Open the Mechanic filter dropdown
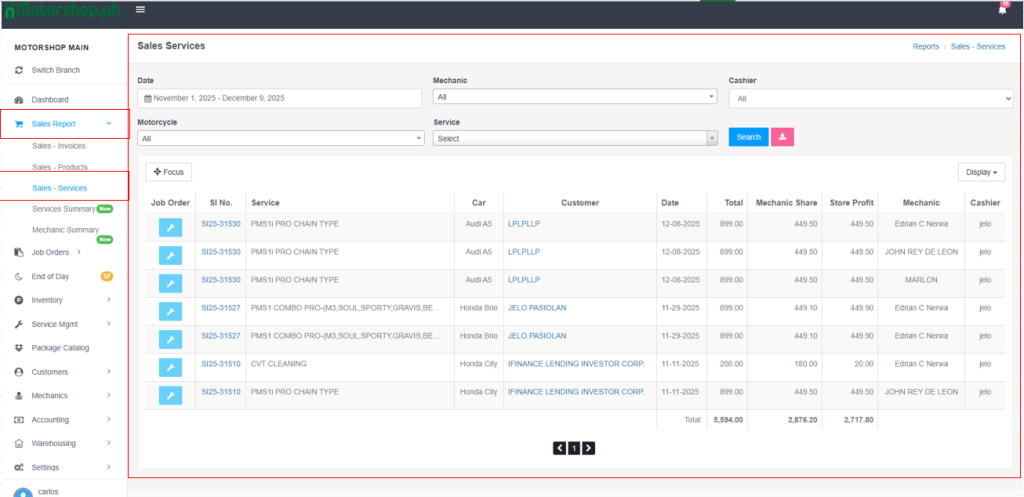Viewport: 1024px width, 497px height. pyautogui.click(x=575, y=97)
